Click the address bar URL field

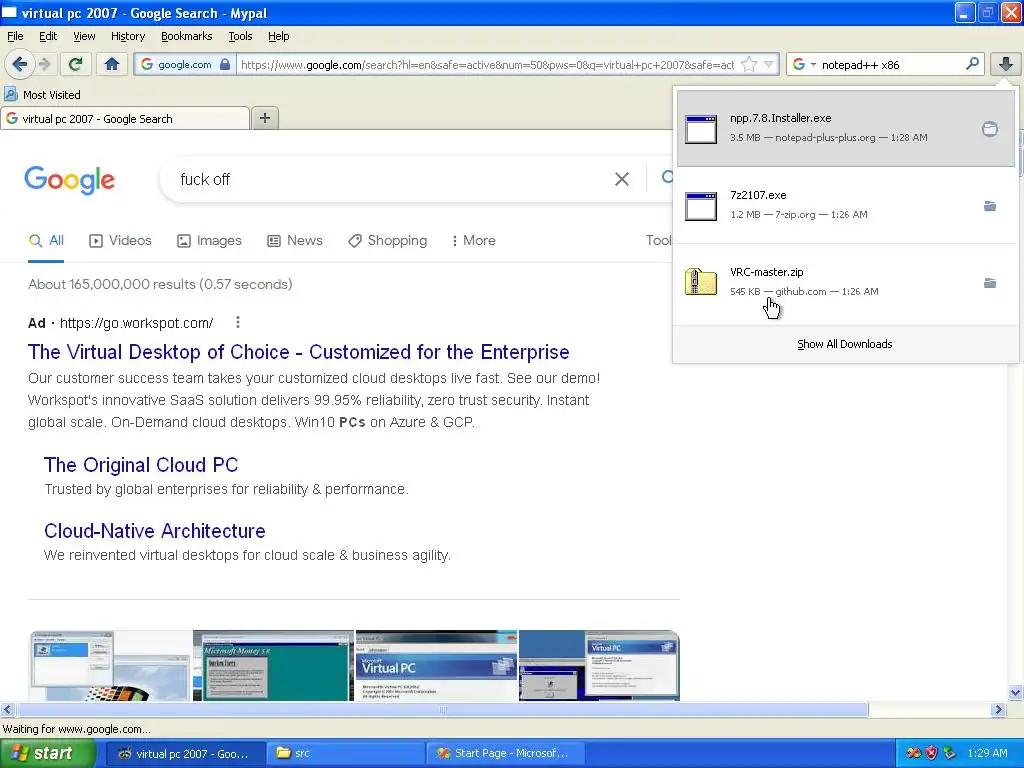(x=487, y=64)
